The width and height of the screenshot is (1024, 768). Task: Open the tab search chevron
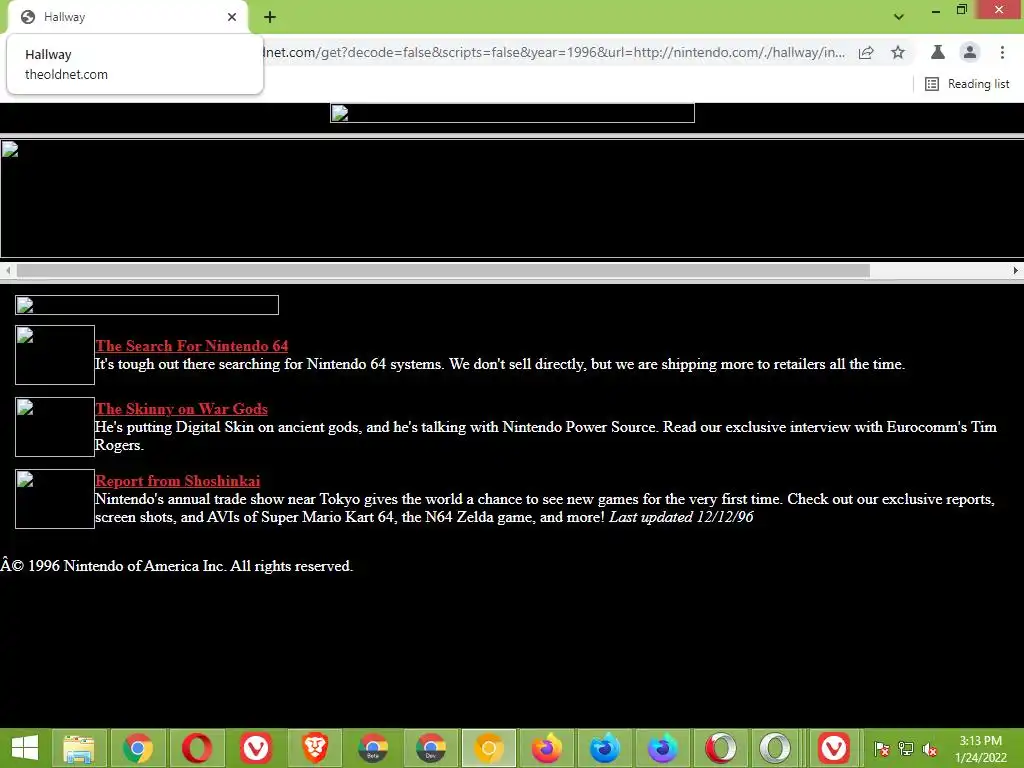pos(899,17)
